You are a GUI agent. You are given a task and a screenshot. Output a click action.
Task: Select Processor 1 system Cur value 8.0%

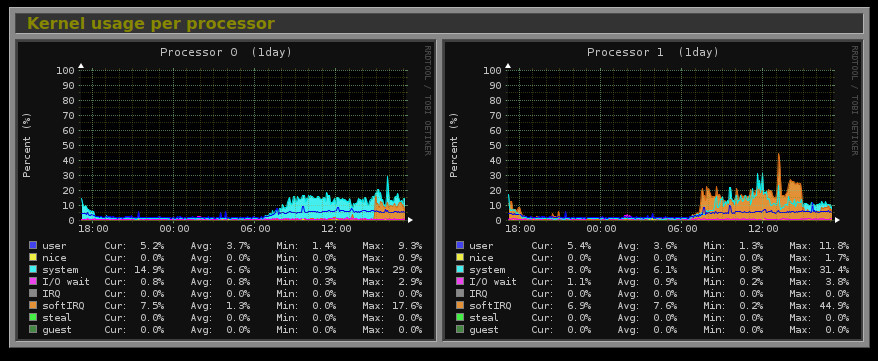pyautogui.click(x=579, y=270)
